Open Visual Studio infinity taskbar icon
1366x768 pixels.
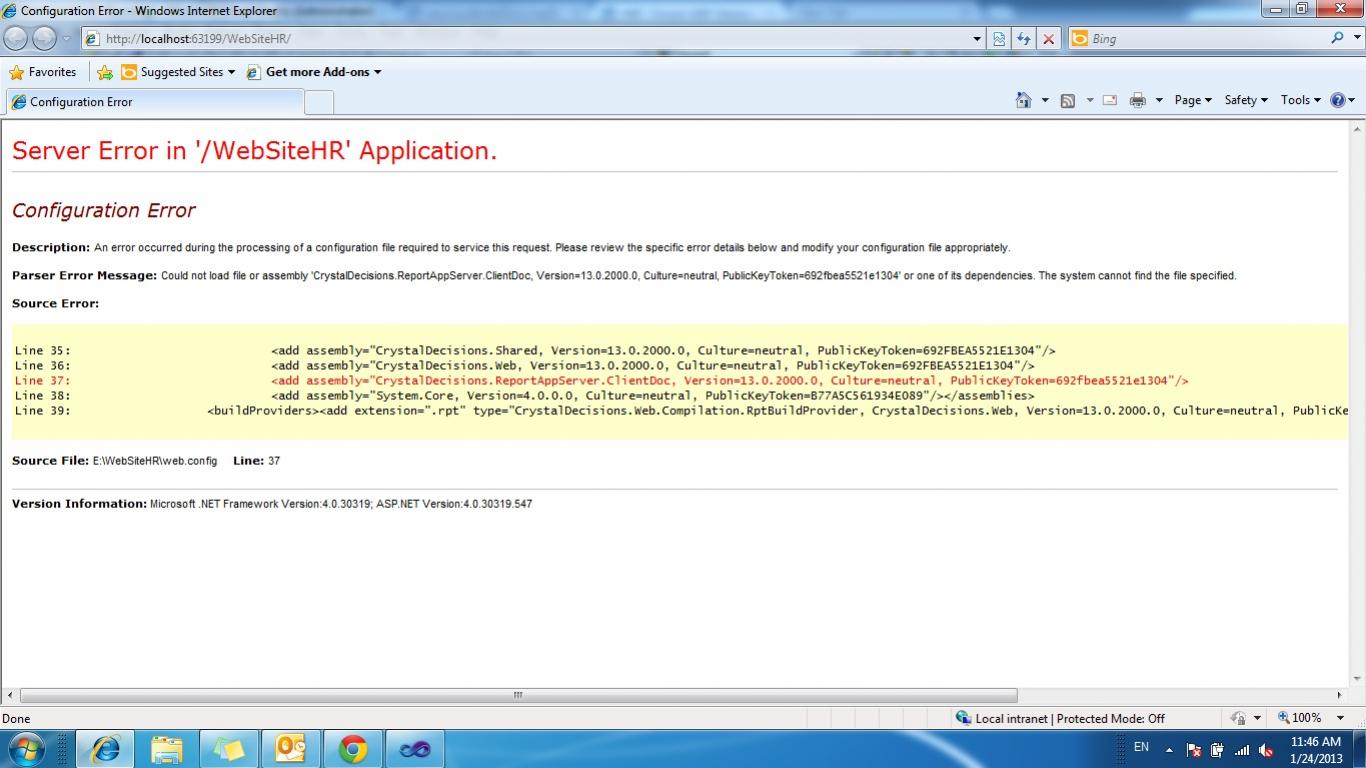[x=415, y=749]
